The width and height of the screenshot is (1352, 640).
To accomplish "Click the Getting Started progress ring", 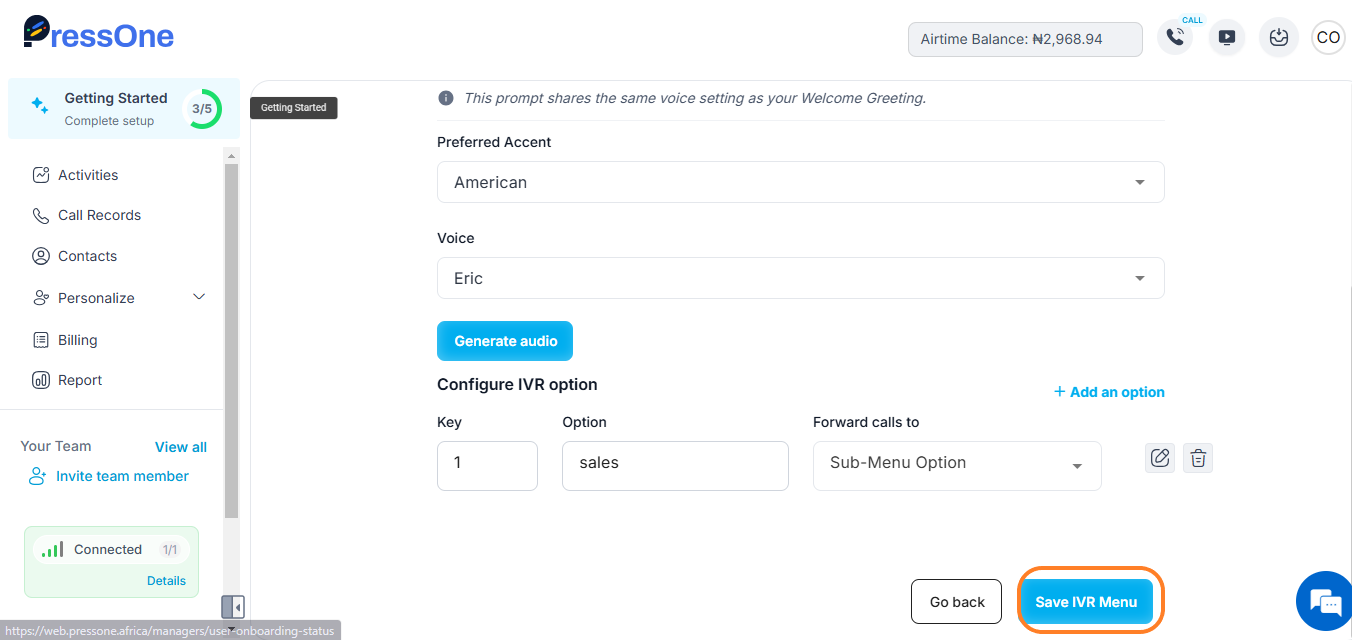I will (x=202, y=109).
